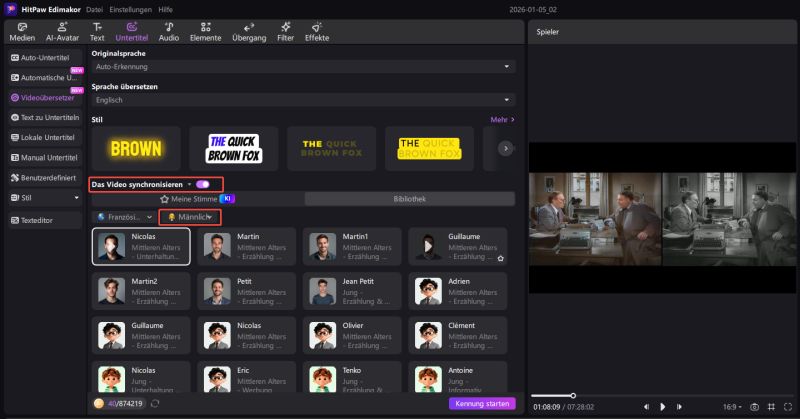This screenshot has width=800, height=419.
Task: Click the Mehr styles link
Action: click(x=502, y=119)
